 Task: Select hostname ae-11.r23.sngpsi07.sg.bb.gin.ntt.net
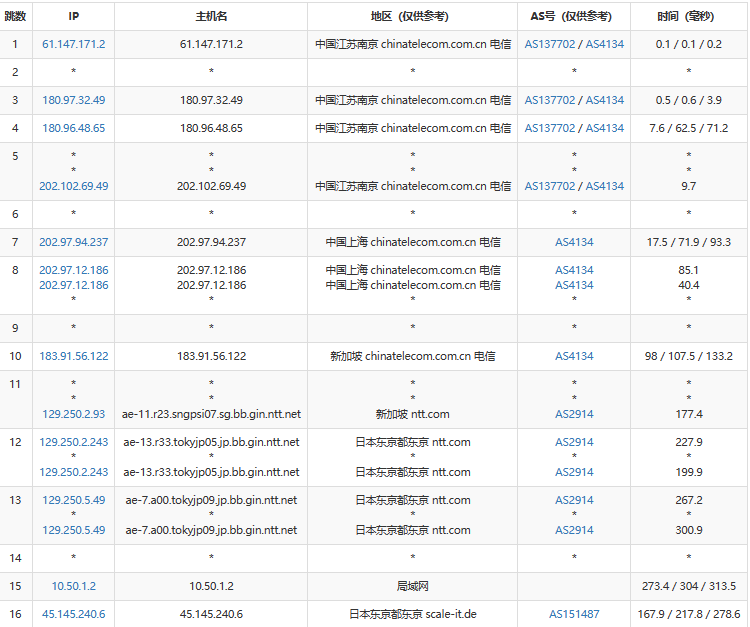coord(211,414)
